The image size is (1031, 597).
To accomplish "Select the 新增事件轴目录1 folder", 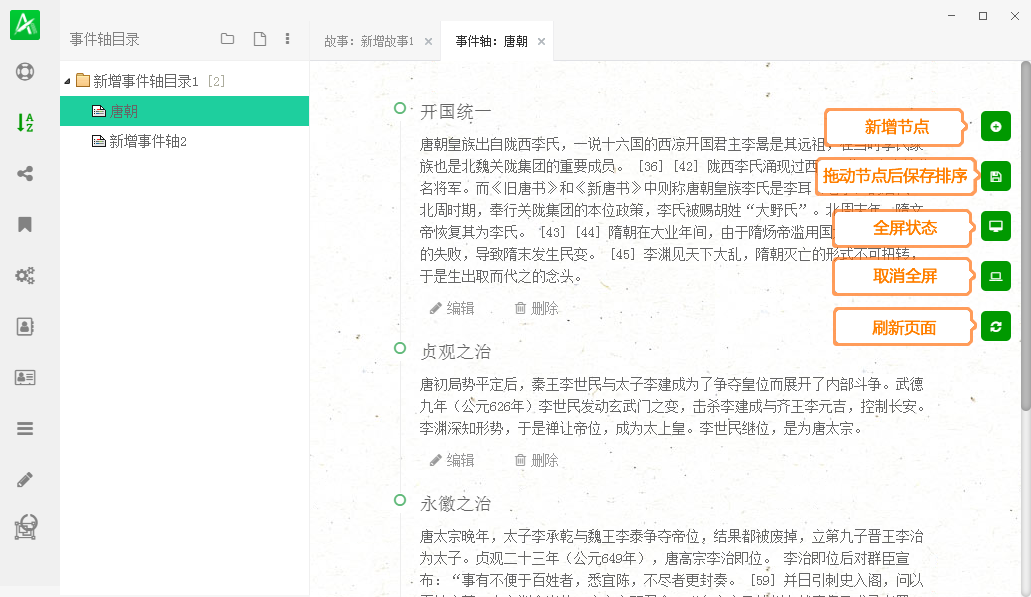I will [x=146, y=81].
